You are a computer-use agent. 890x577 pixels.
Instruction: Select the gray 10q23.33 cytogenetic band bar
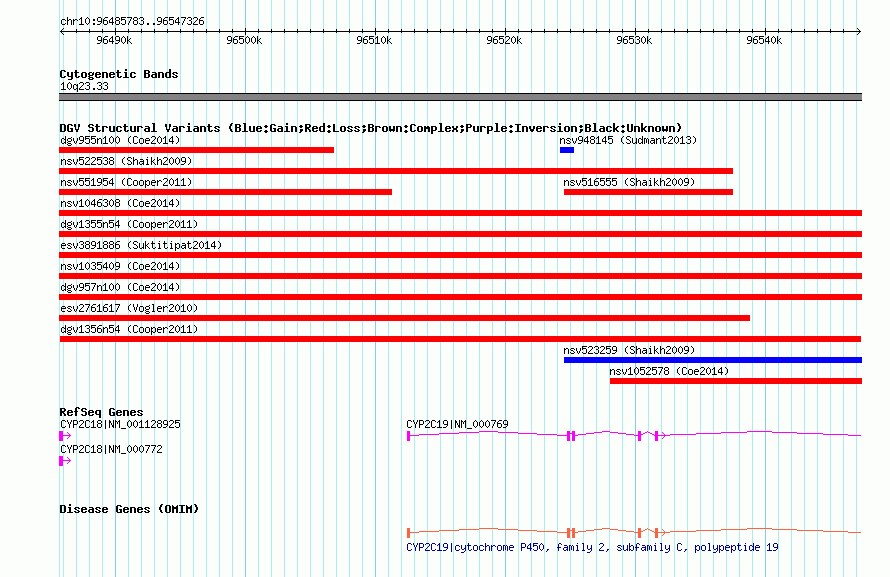coord(460,97)
